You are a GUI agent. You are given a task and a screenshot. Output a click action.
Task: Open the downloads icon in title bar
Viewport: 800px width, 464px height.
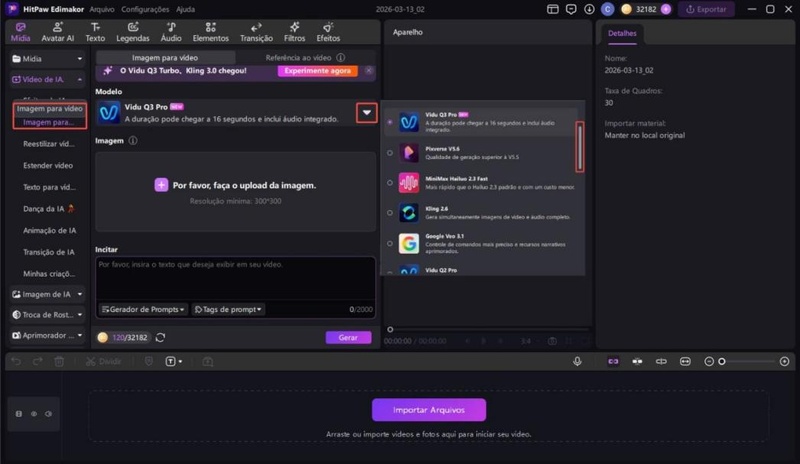pyautogui.click(x=589, y=9)
